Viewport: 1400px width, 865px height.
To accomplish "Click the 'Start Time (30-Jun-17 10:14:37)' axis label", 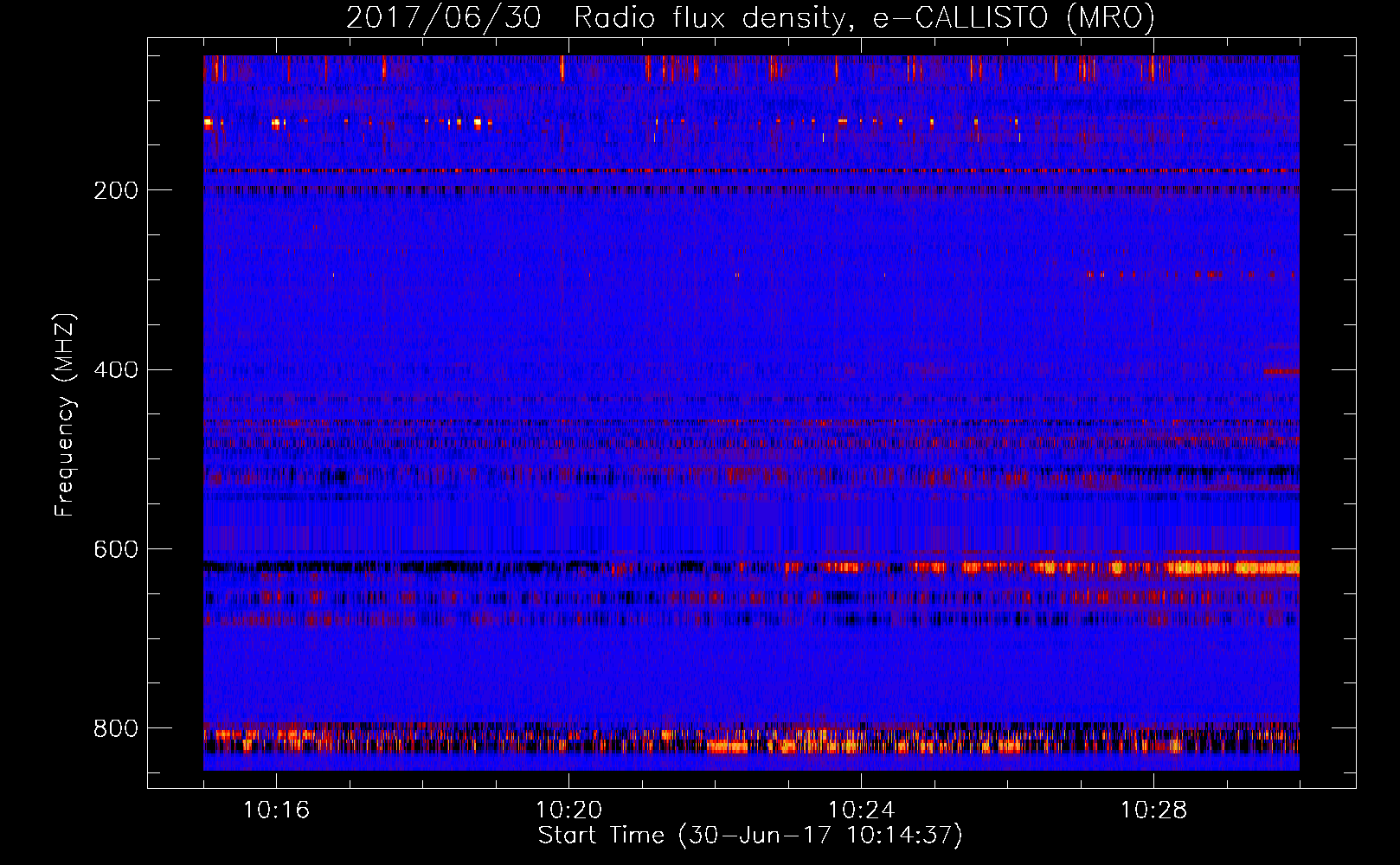I will (x=750, y=836).
